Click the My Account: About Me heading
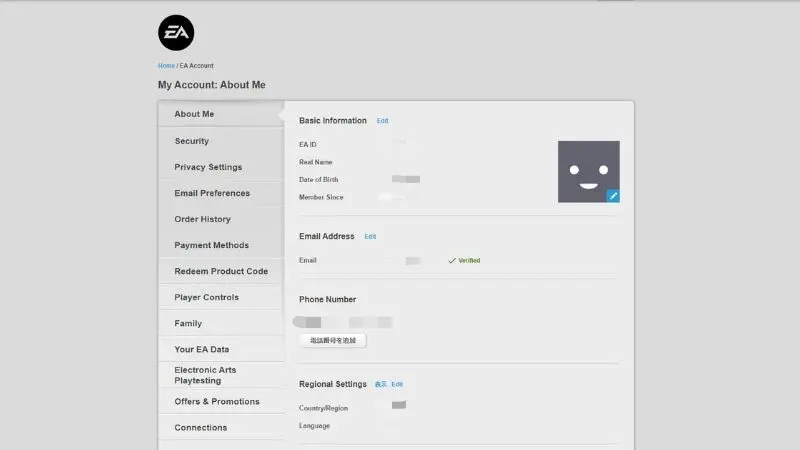The width and height of the screenshot is (800, 450). 212,85
